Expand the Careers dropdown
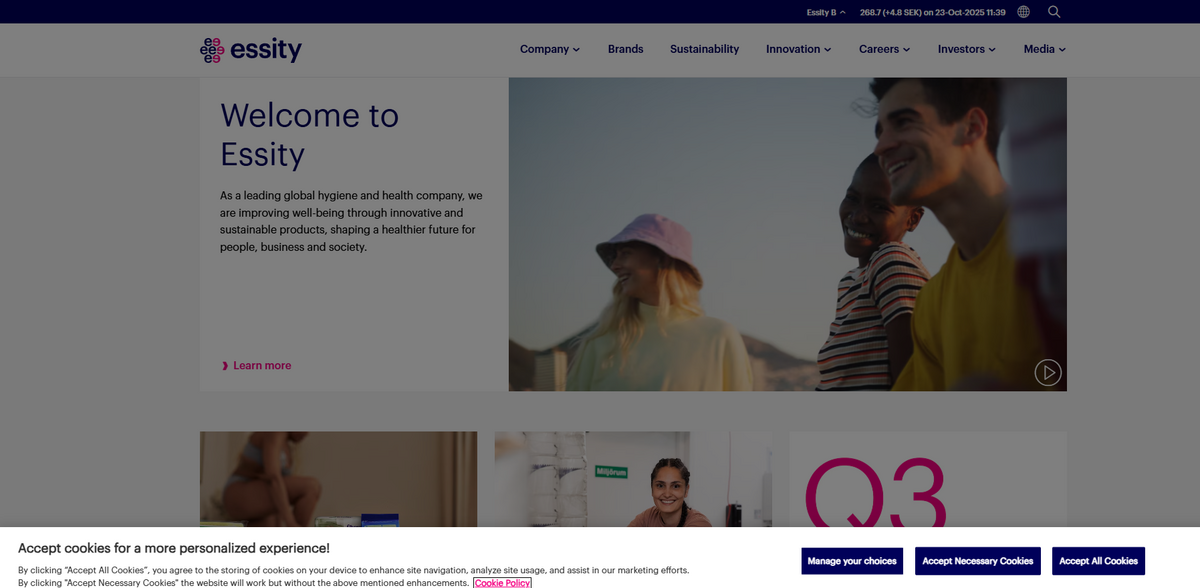Image resolution: width=1200 pixels, height=588 pixels. (x=885, y=49)
